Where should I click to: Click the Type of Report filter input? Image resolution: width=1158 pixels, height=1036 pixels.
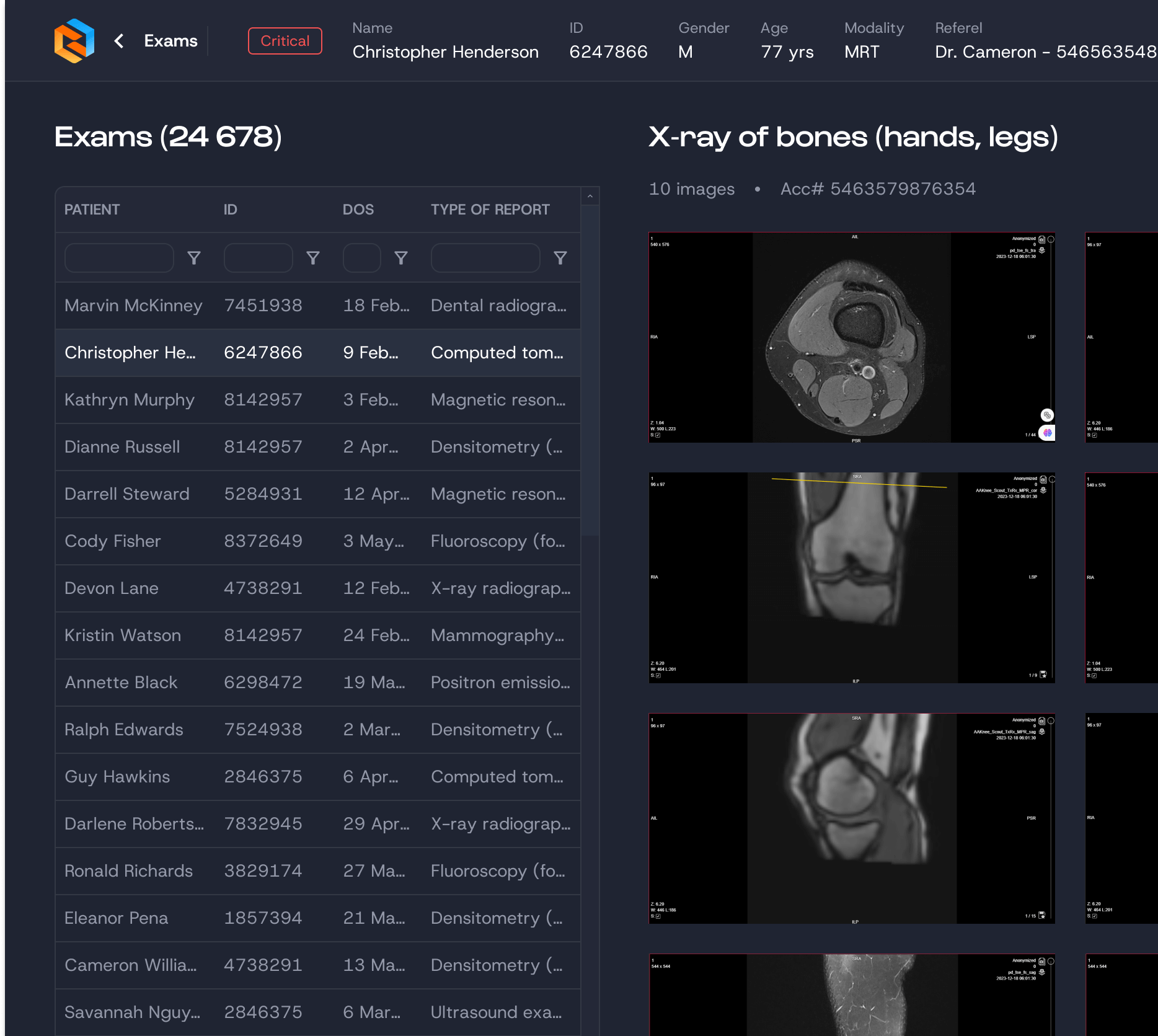485,258
